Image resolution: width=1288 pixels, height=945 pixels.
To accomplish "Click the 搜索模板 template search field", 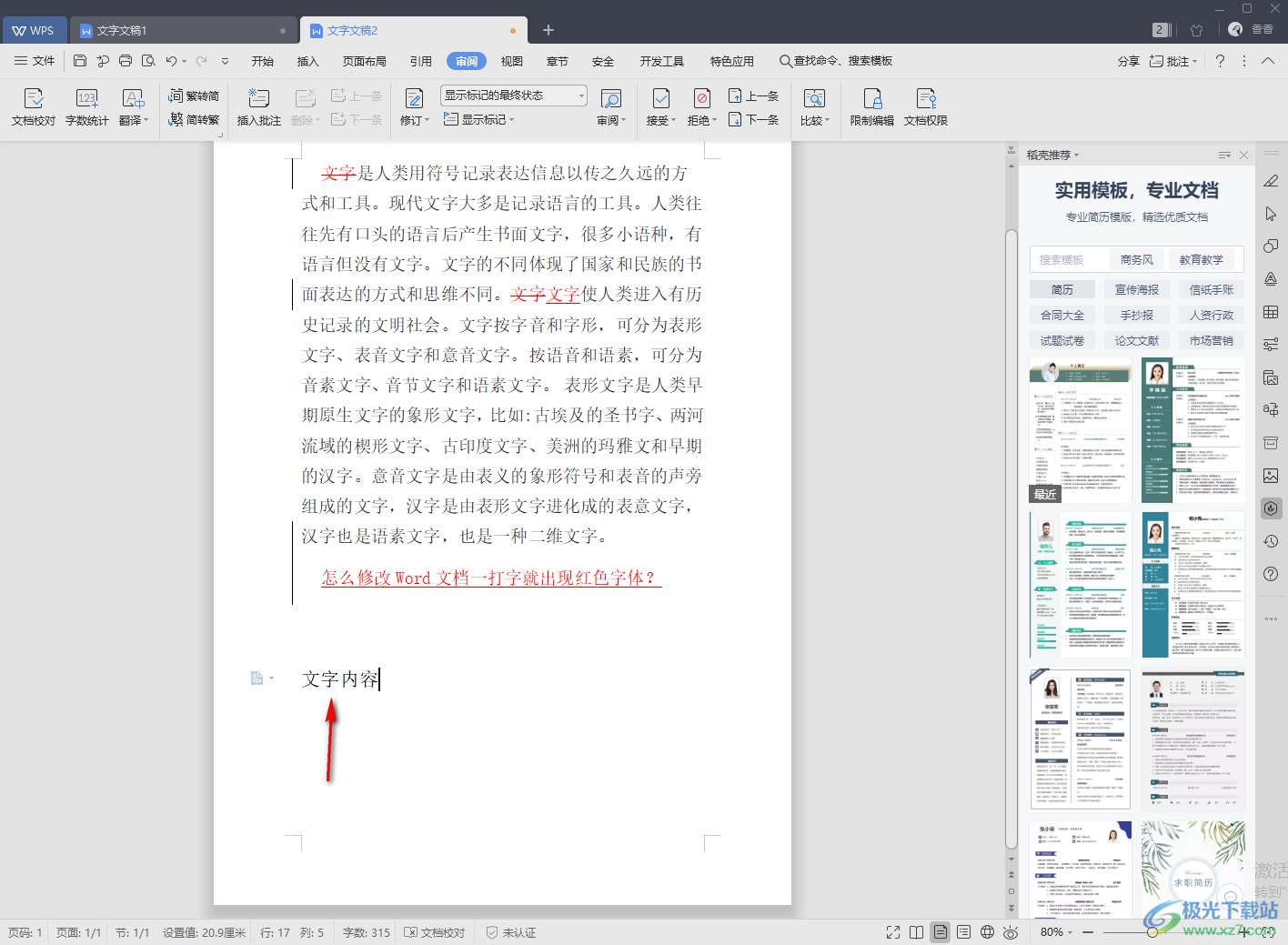I will pyautogui.click(x=1070, y=260).
